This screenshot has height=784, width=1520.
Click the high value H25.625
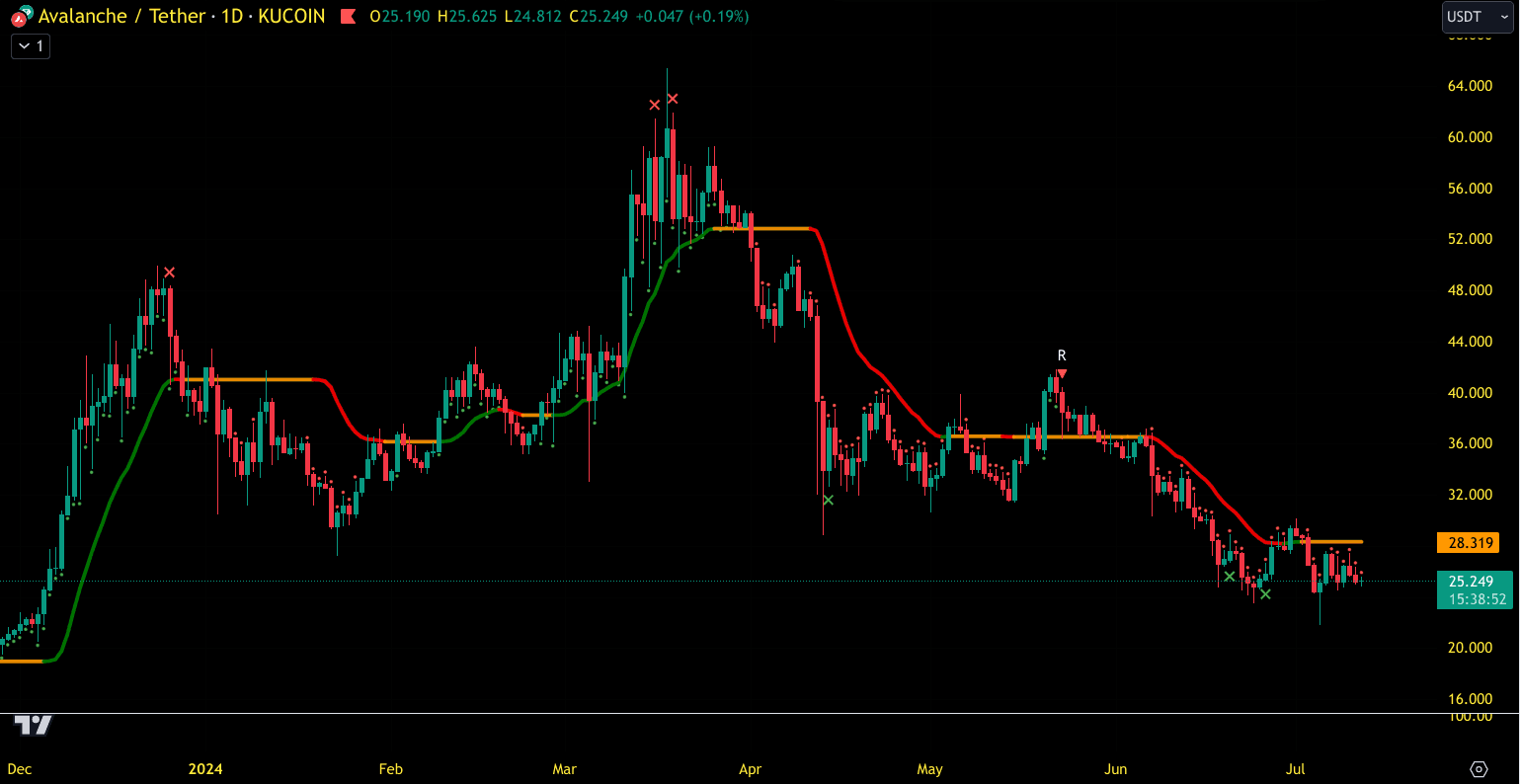(468, 17)
